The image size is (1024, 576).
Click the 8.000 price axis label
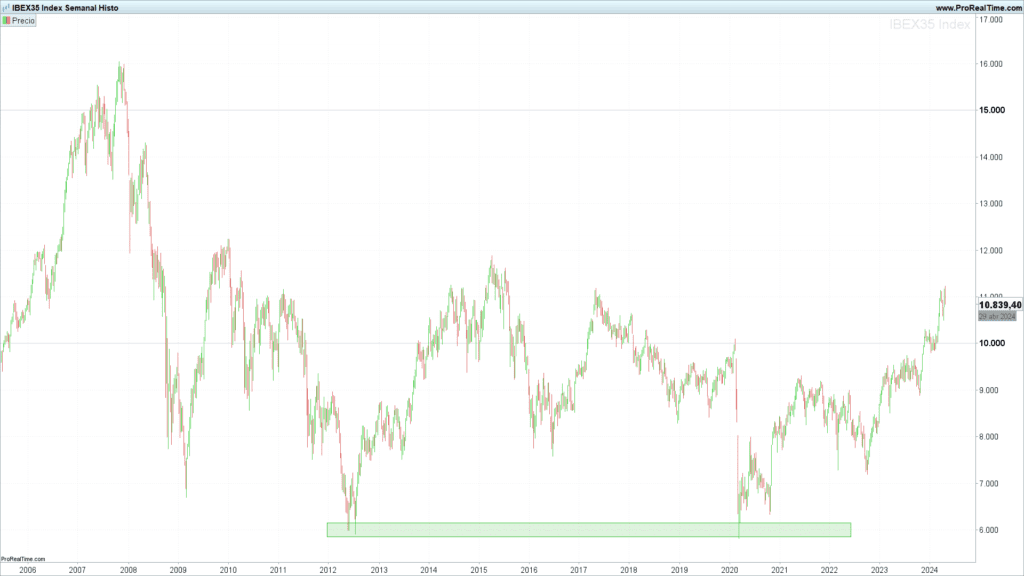tap(989, 437)
